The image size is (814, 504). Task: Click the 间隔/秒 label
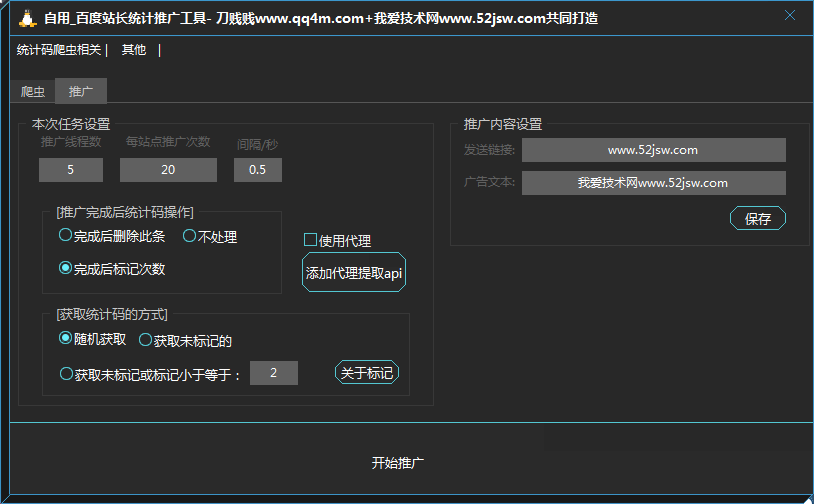coord(257,144)
